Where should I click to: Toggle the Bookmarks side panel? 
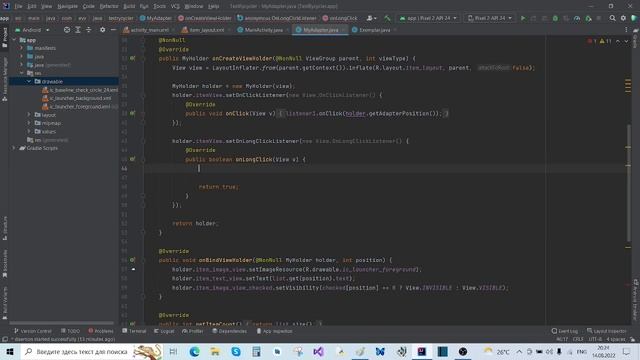(x=4, y=264)
